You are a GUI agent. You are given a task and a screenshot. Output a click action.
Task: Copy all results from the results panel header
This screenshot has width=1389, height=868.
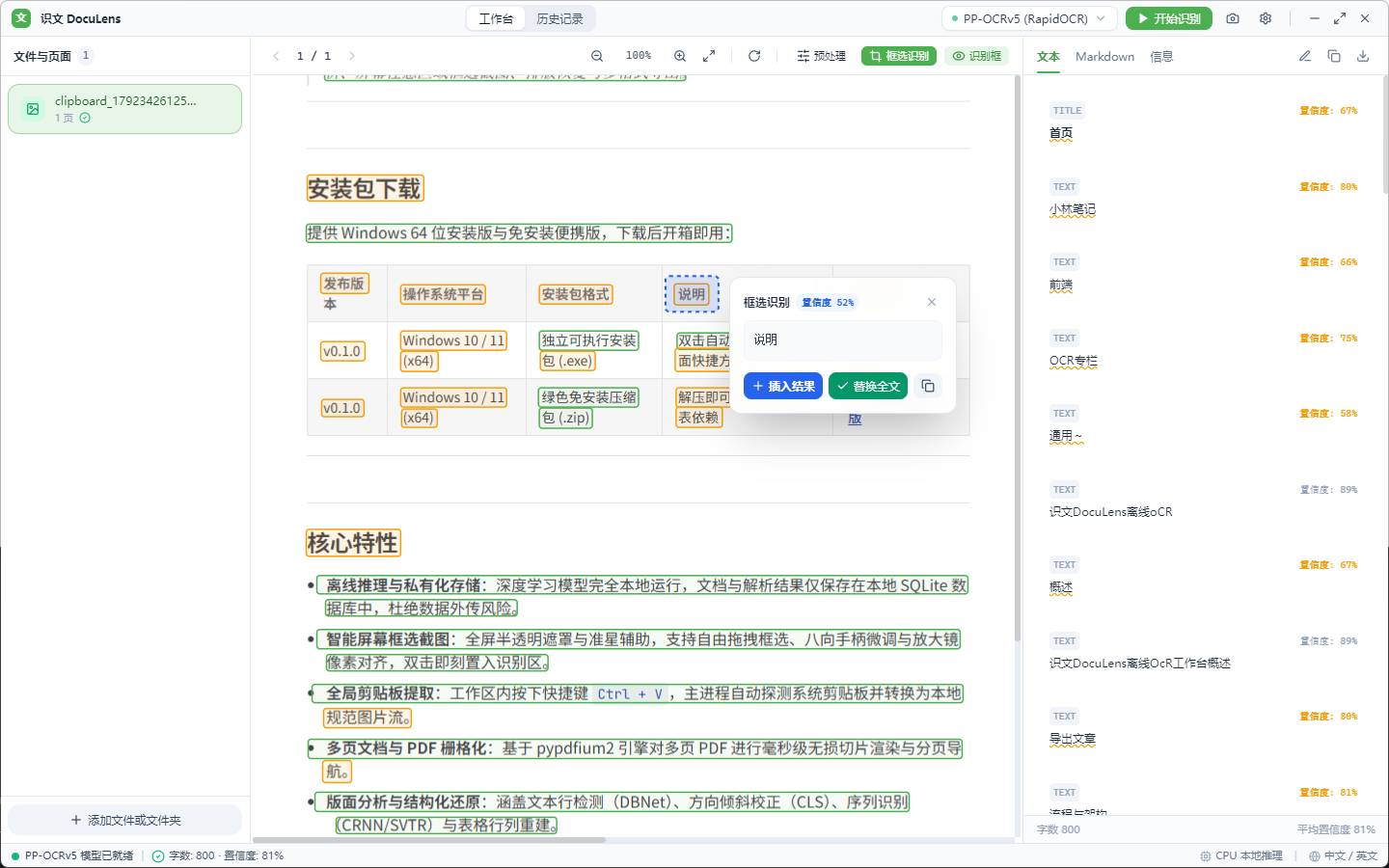pyautogui.click(x=1334, y=56)
